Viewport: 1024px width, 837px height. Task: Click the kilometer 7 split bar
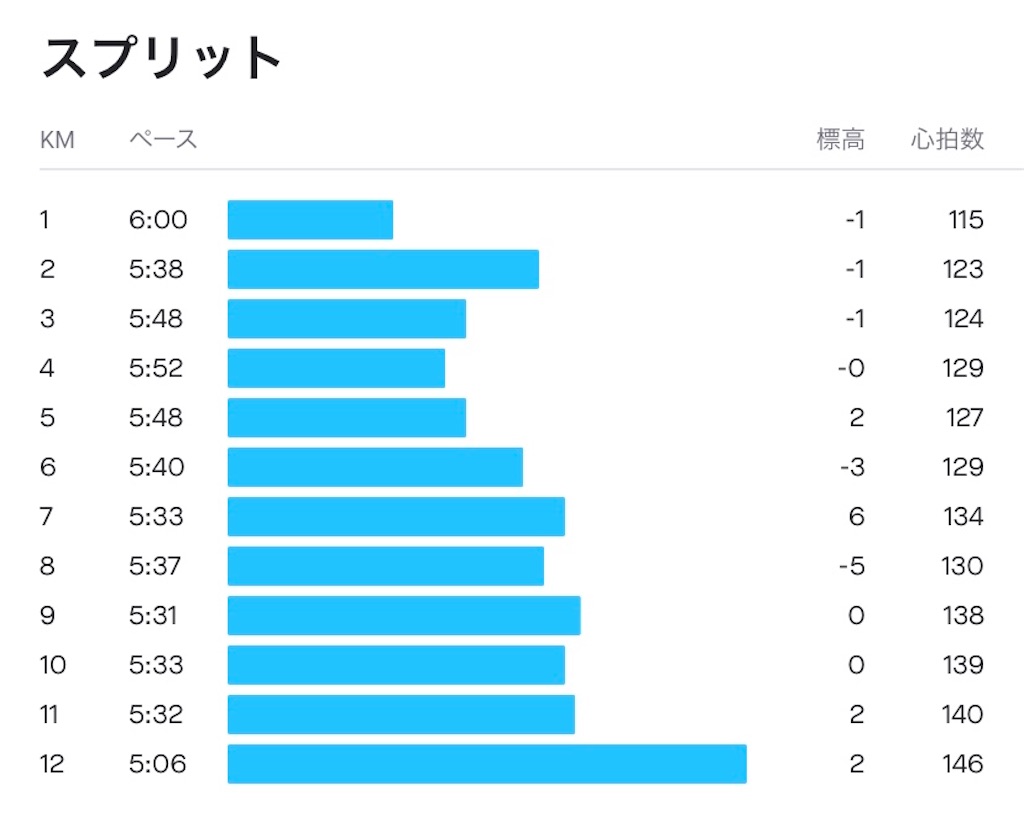396,516
